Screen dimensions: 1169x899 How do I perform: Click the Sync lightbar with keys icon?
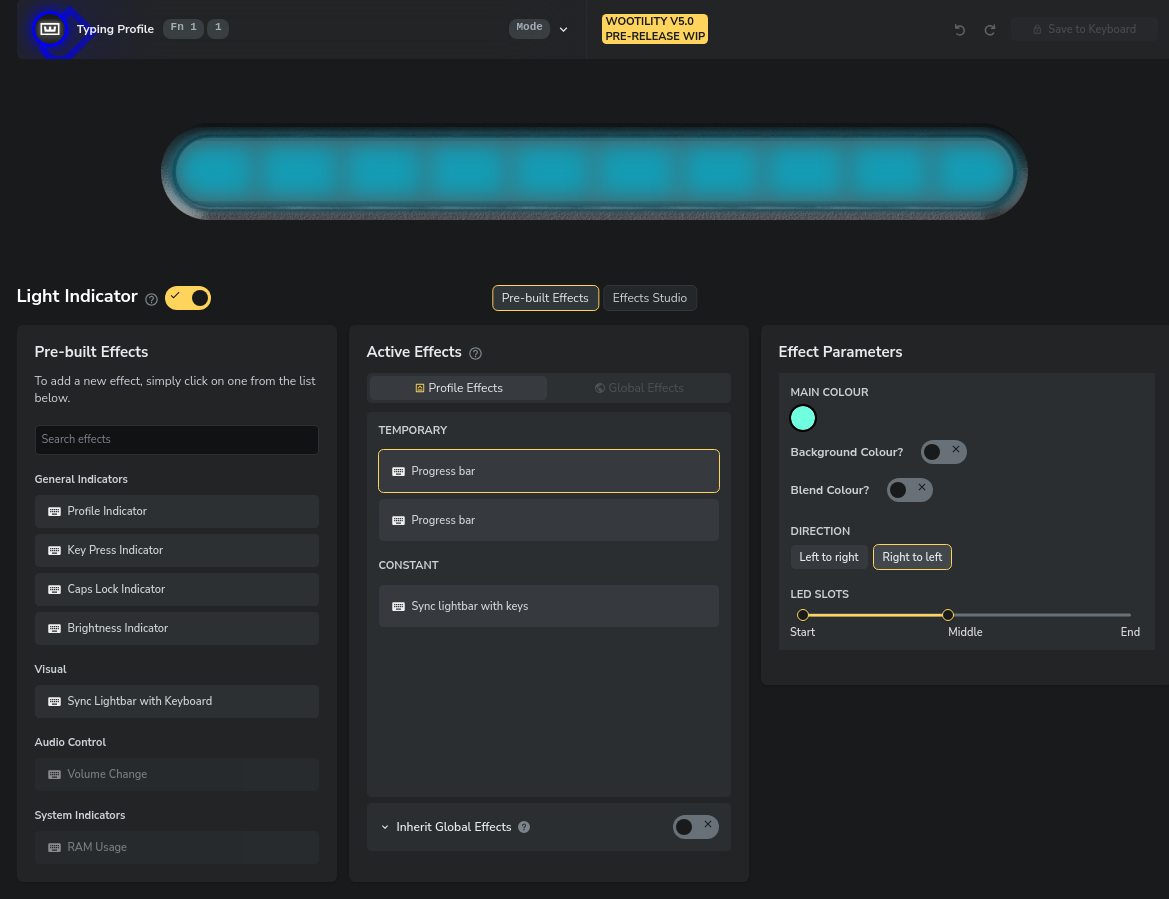(398, 606)
